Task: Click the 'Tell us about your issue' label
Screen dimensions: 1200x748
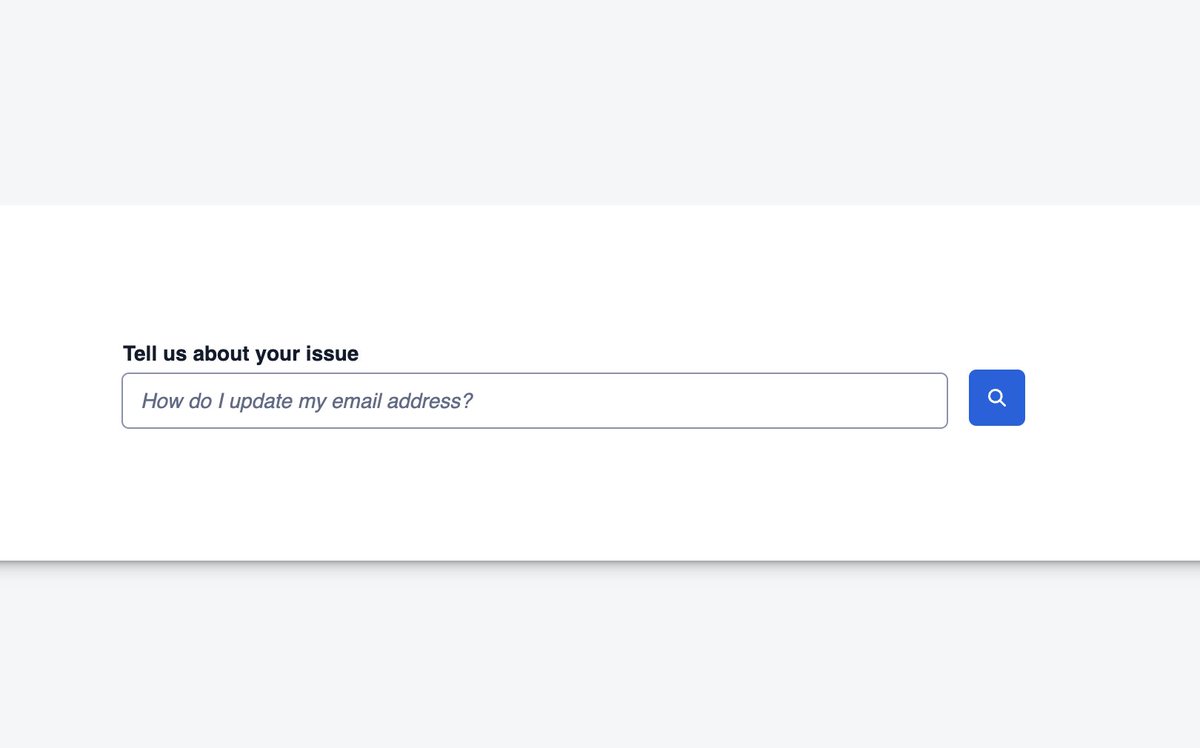Action: coord(240,353)
